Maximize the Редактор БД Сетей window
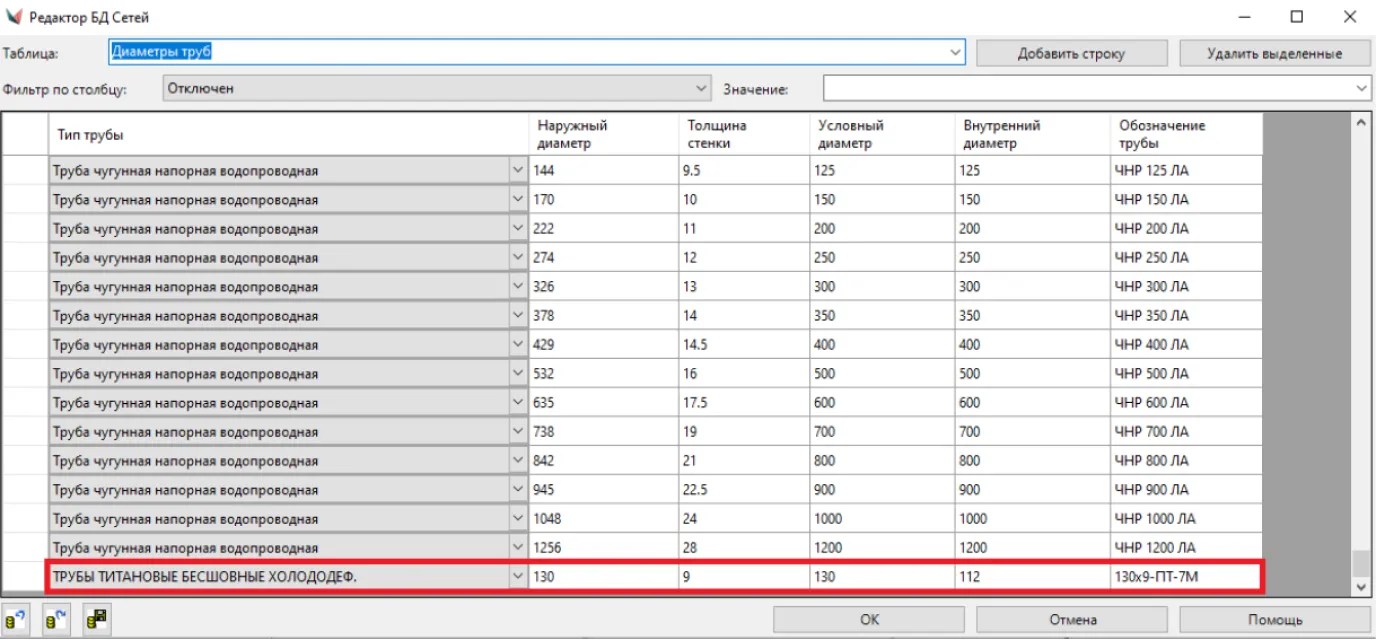 1297,17
